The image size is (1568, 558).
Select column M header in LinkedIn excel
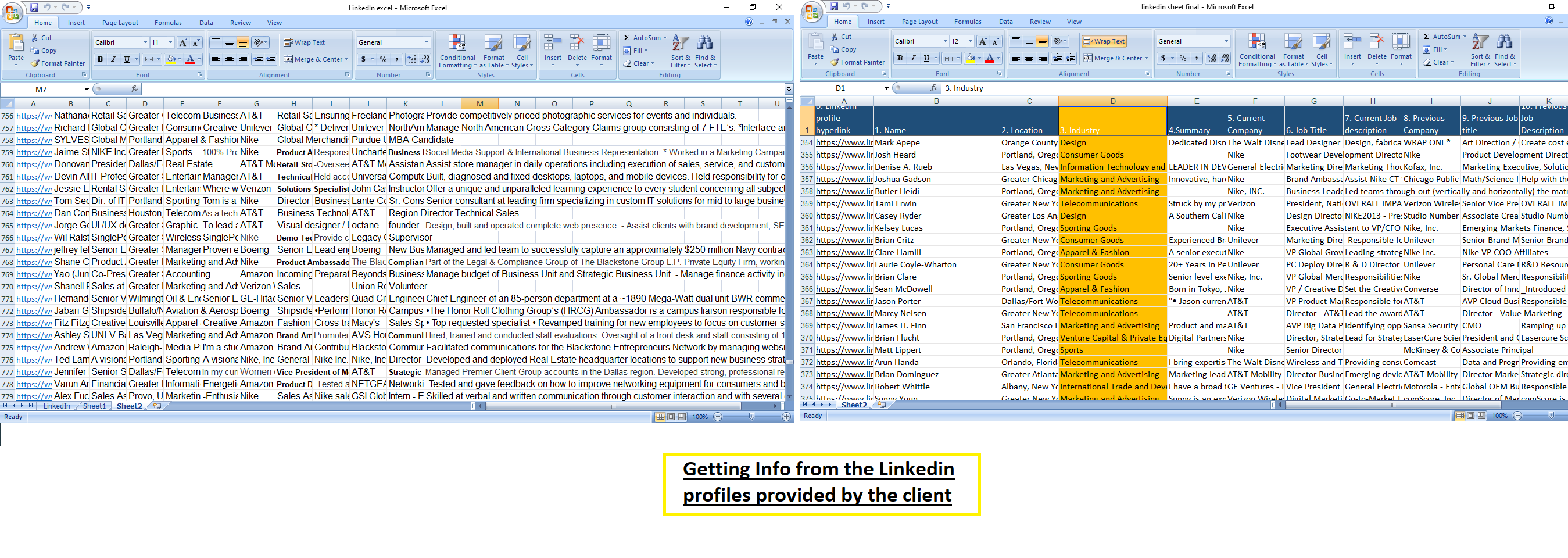click(479, 104)
